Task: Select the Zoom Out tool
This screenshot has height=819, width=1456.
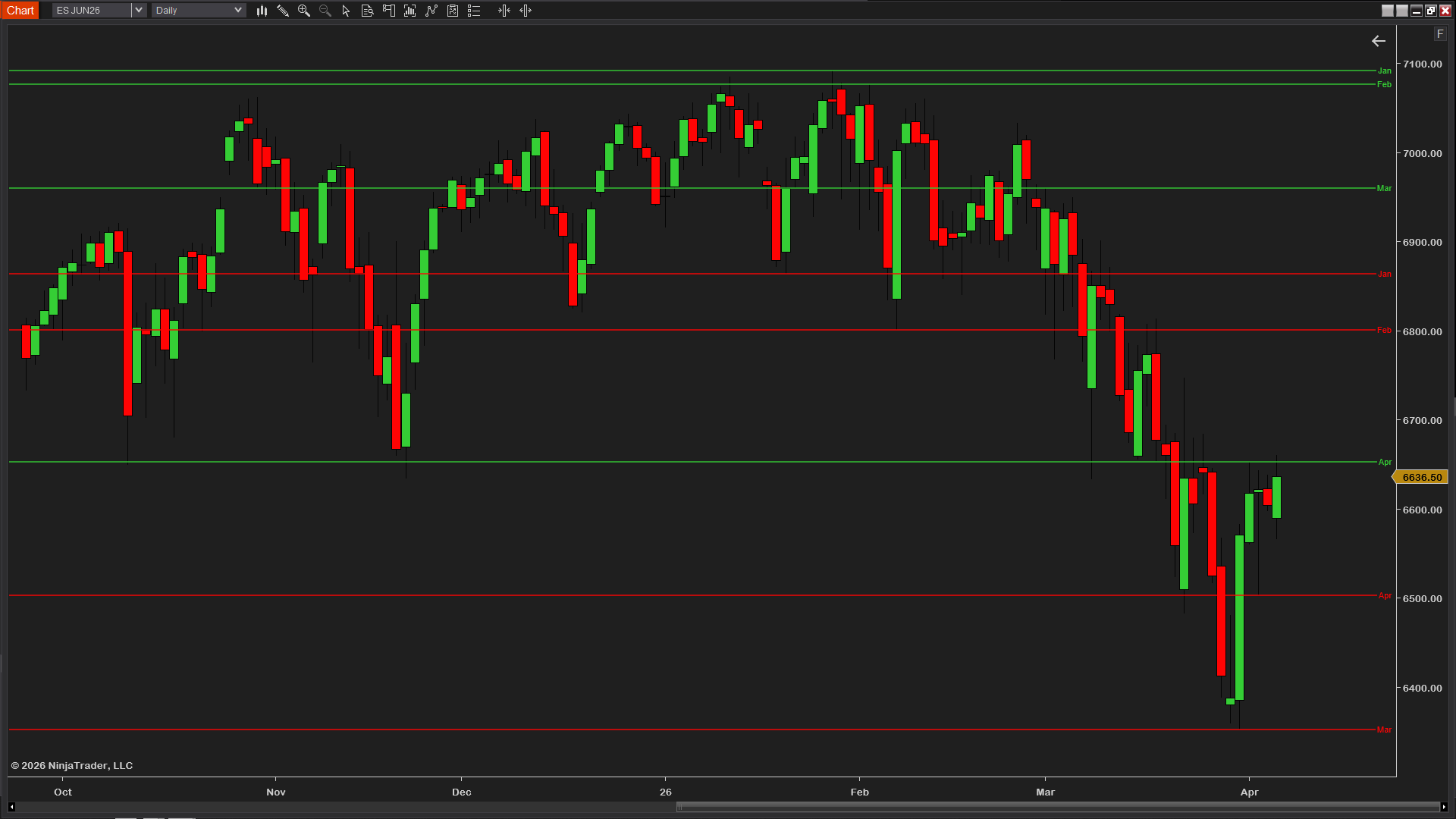Action: point(325,11)
